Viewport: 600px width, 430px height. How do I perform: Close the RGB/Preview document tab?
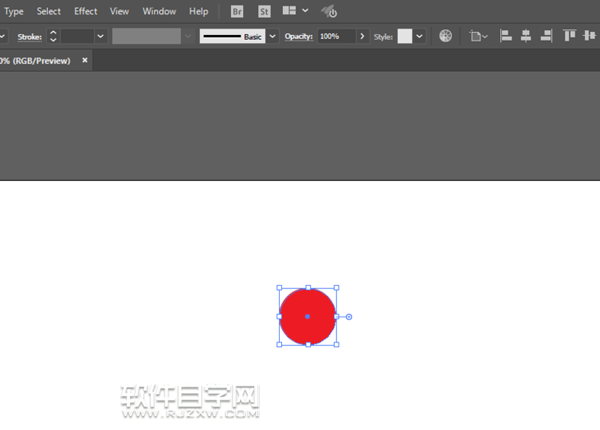85,60
